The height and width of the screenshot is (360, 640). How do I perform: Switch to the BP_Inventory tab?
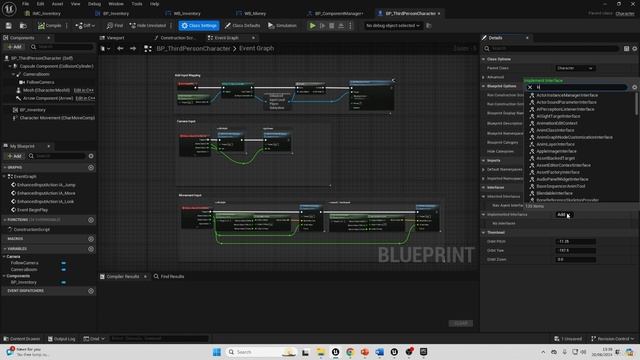116,13
